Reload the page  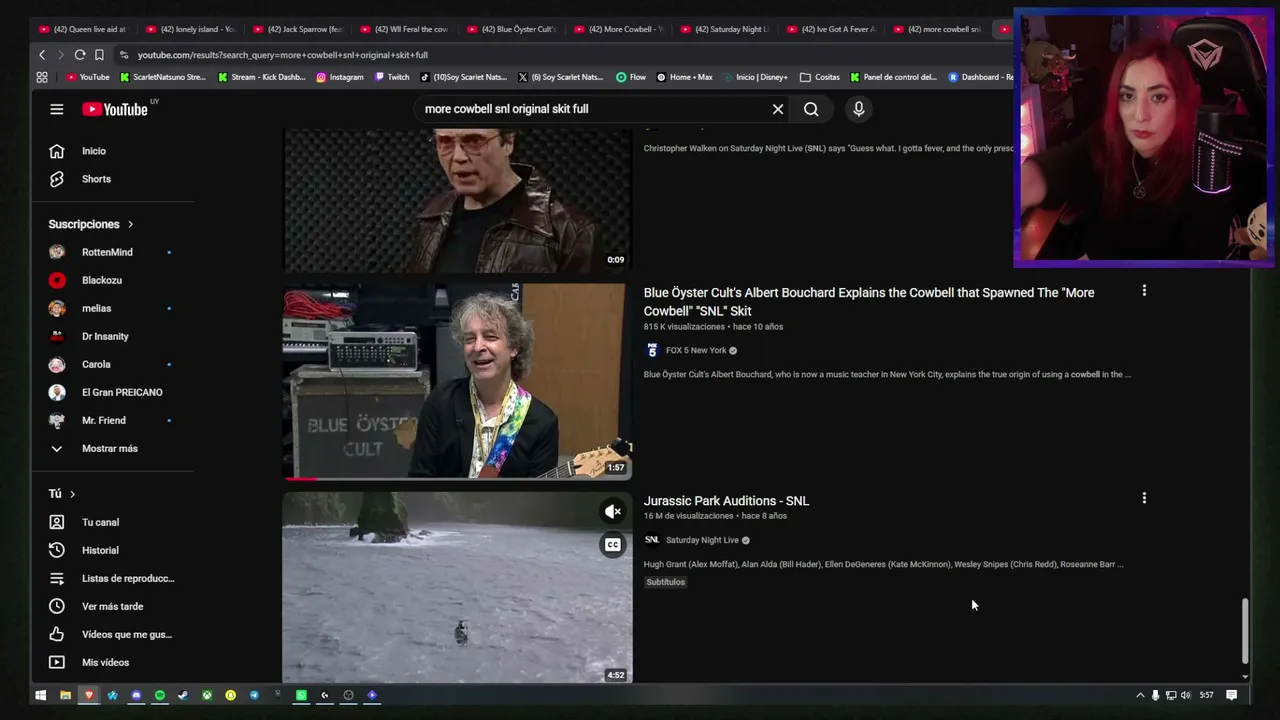click(80, 55)
